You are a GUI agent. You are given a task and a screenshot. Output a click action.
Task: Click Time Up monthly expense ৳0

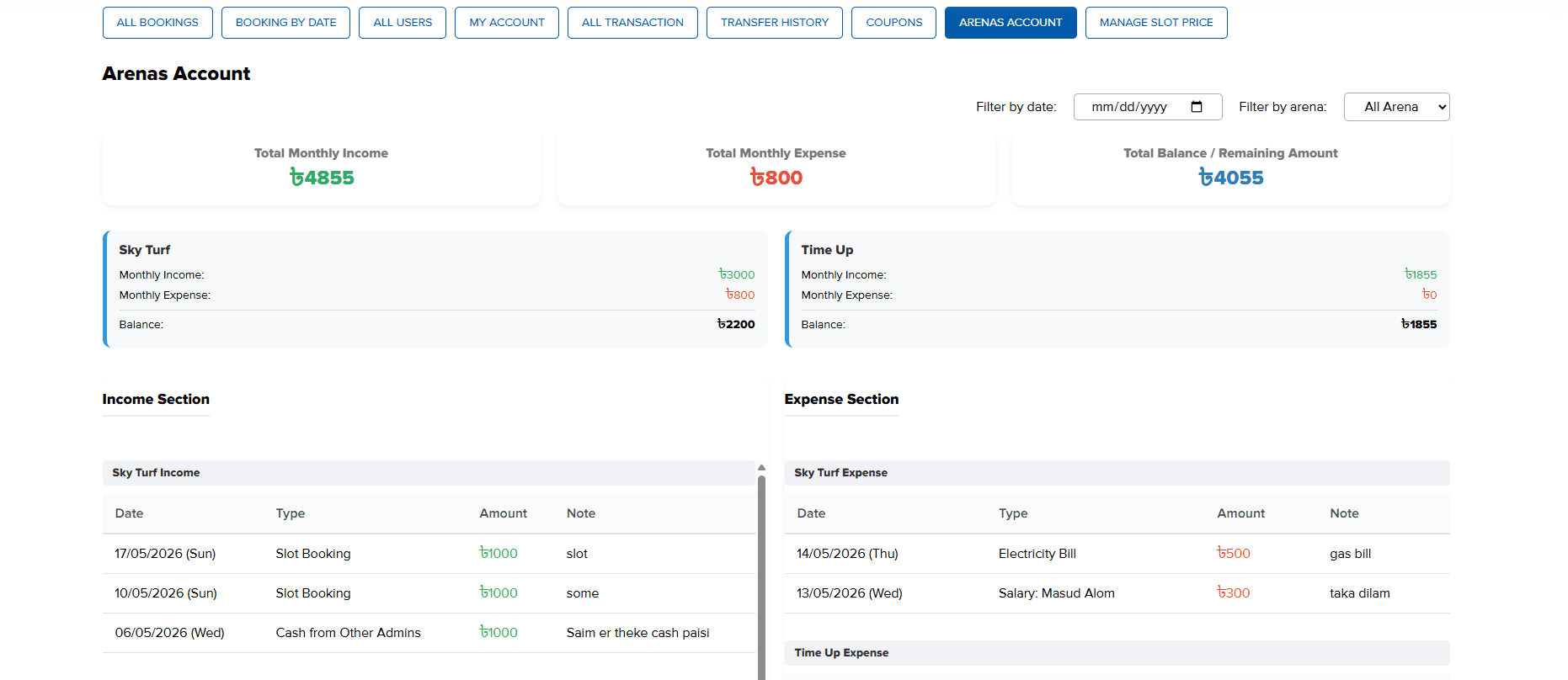click(1430, 295)
